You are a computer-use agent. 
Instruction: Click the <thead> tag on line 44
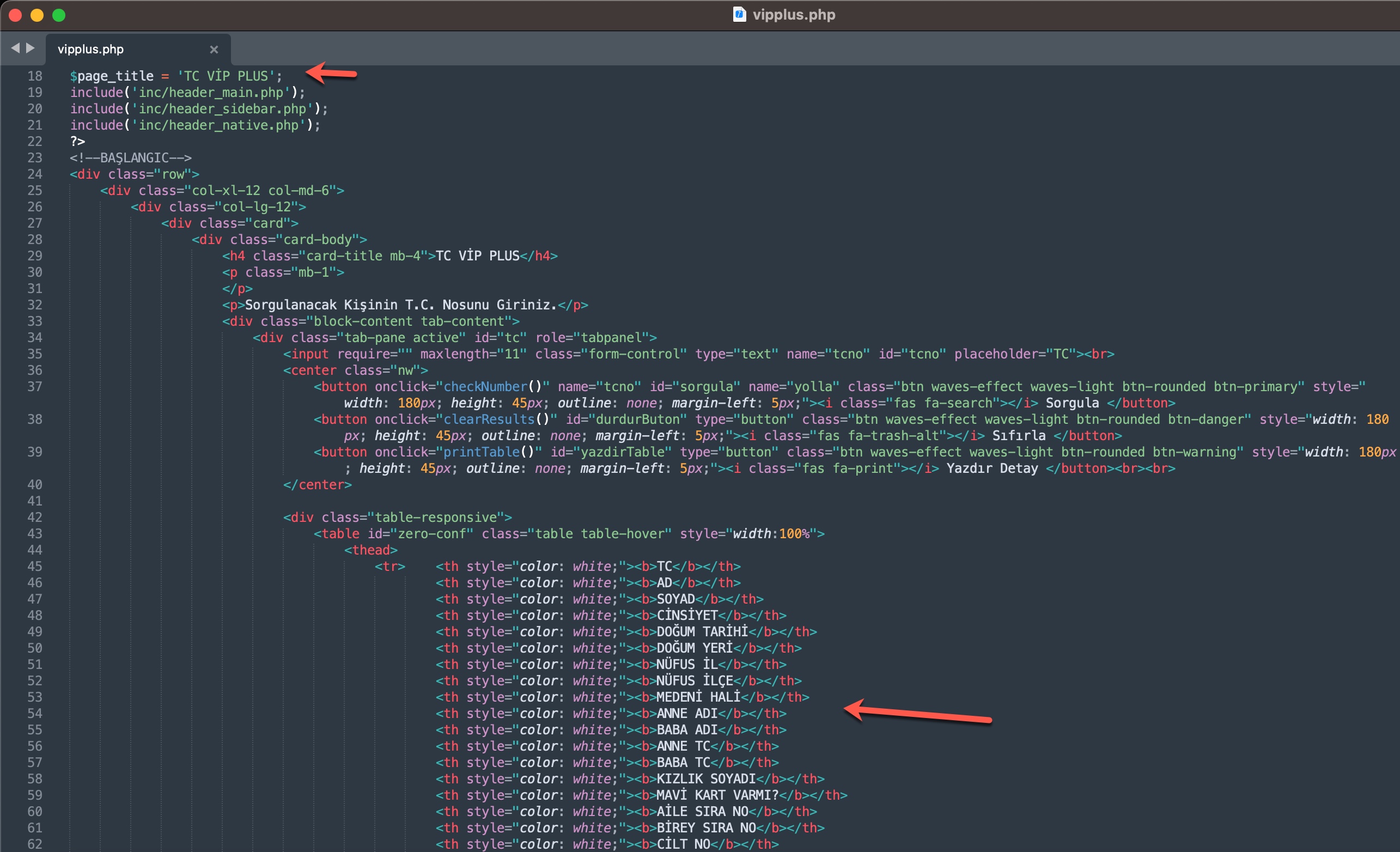(x=371, y=550)
